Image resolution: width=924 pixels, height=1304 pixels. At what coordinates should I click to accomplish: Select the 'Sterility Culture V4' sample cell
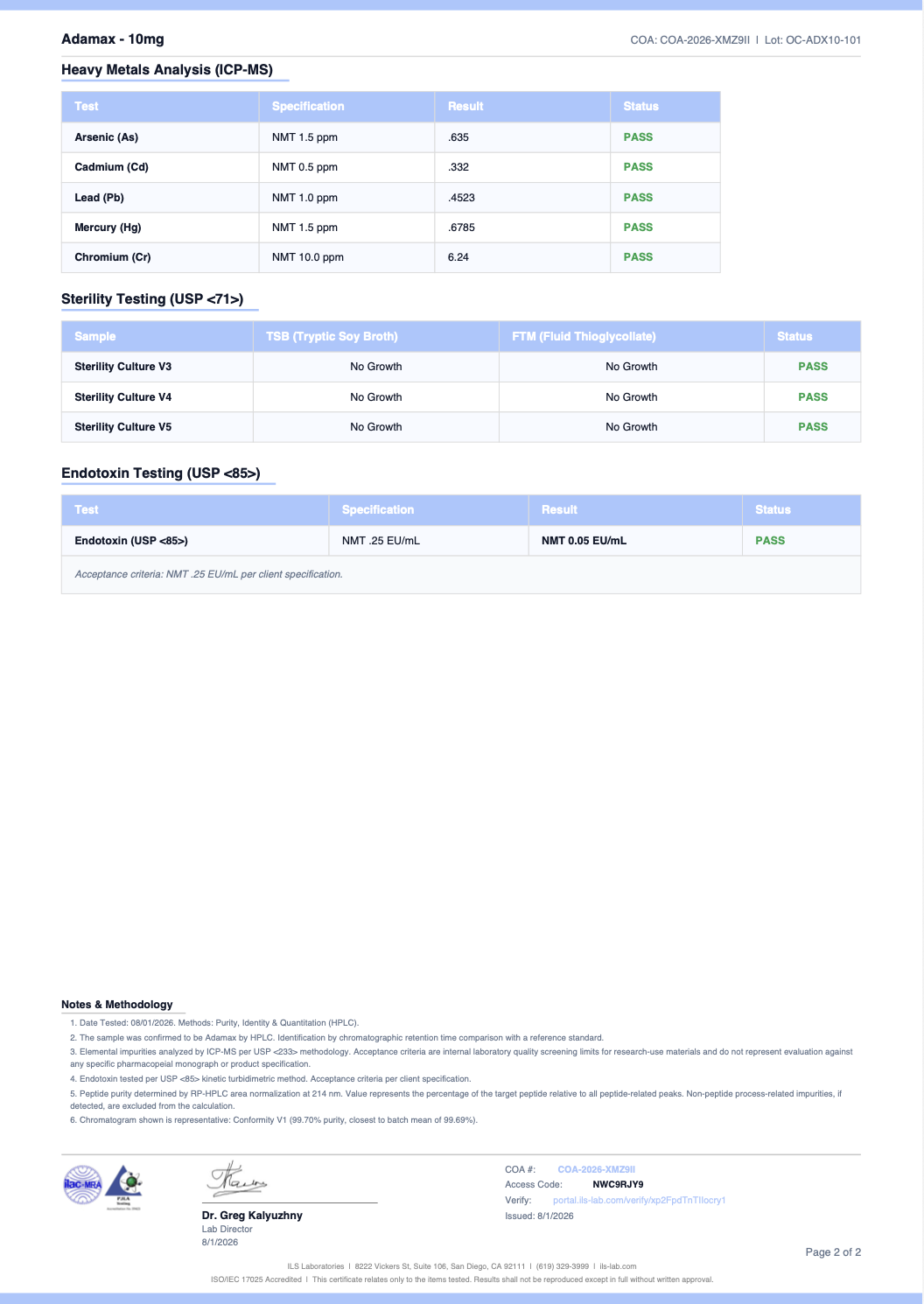[x=157, y=397]
